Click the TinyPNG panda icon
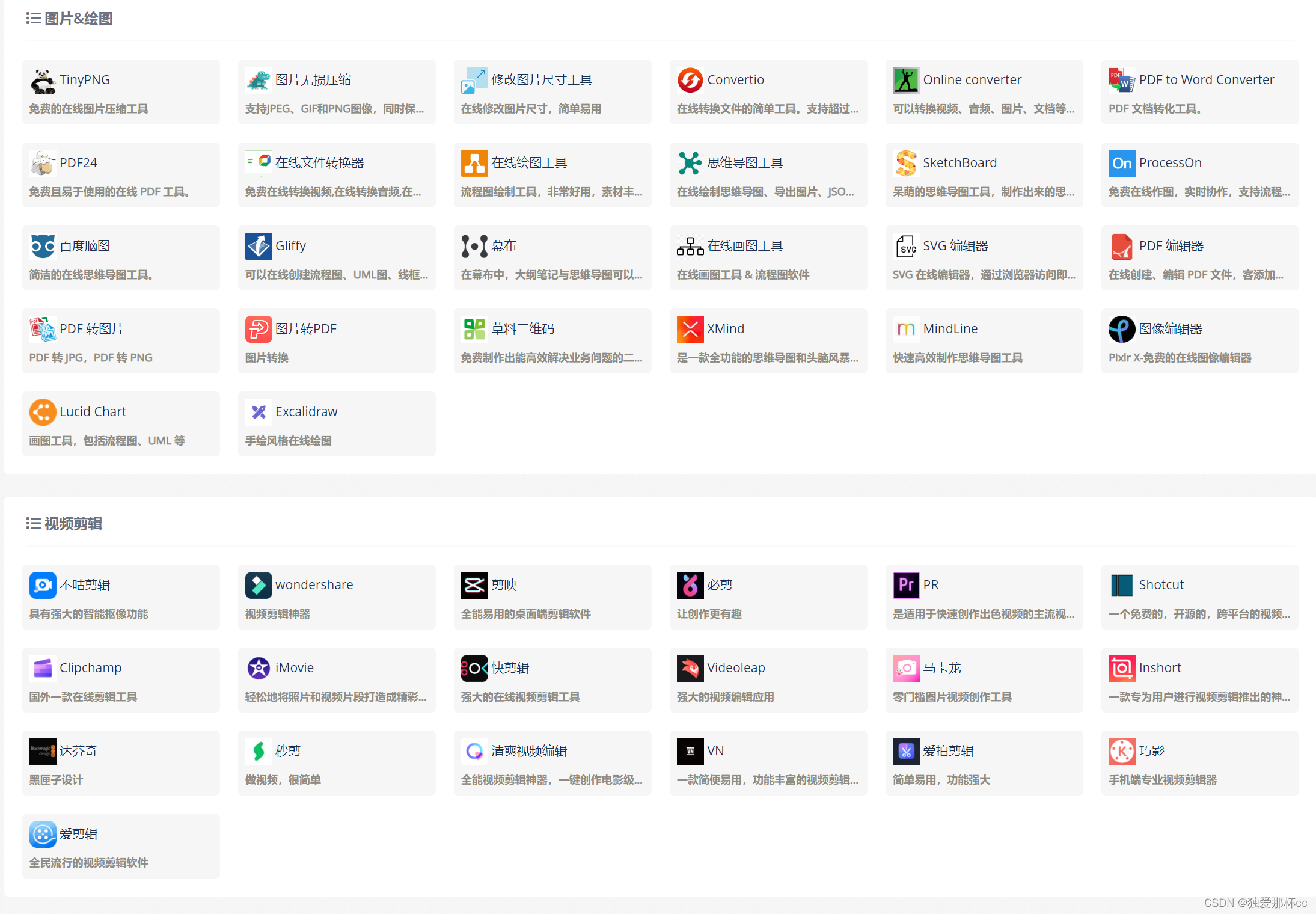Viewport: 1316px width, 914px height. (43, 80)
